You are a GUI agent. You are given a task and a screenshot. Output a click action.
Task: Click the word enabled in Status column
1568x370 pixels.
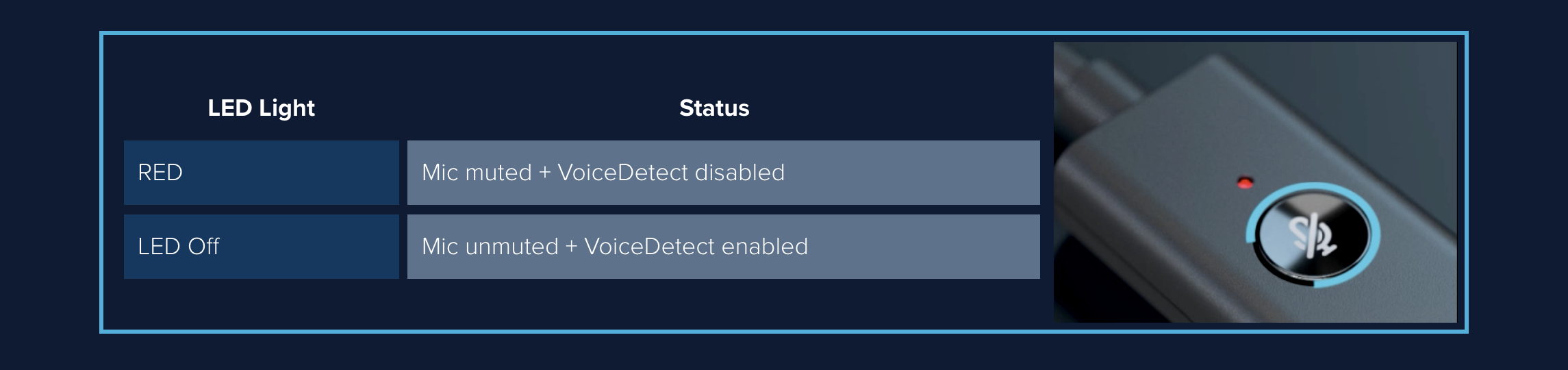click(765, 247)
